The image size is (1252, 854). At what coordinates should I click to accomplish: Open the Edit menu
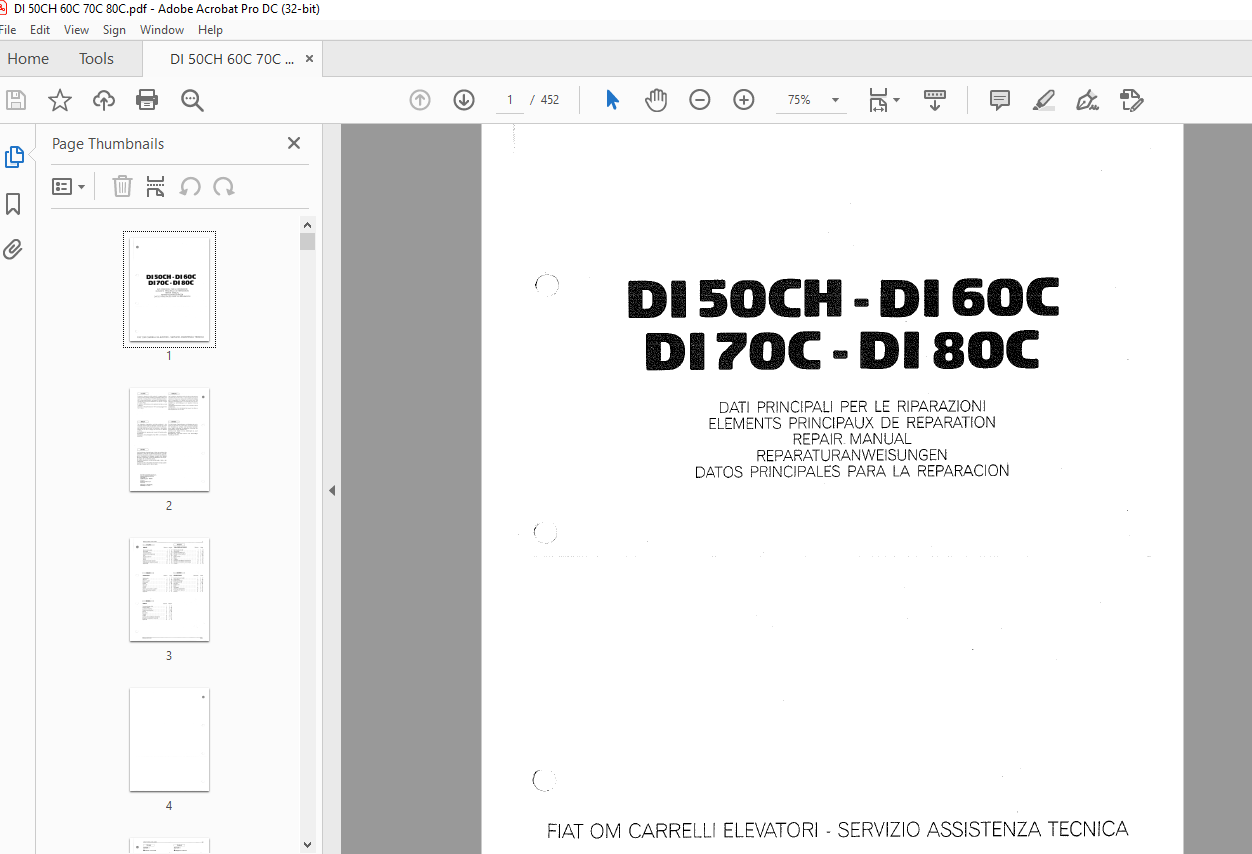tap(40, 30)
